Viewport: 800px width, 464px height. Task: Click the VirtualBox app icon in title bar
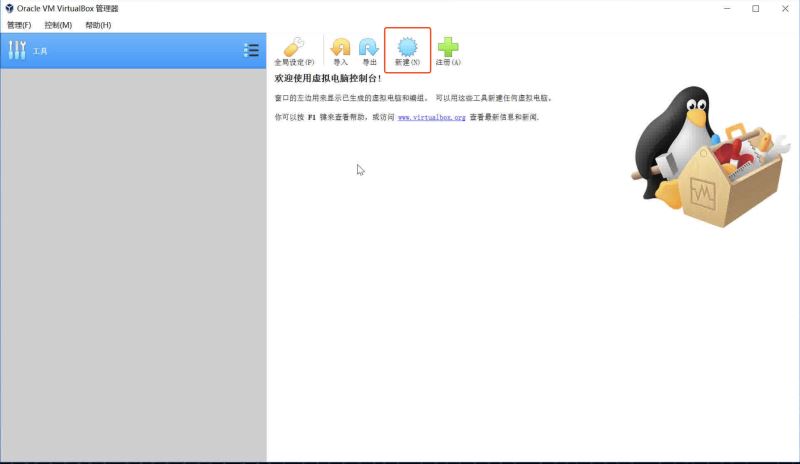(9, 8)
